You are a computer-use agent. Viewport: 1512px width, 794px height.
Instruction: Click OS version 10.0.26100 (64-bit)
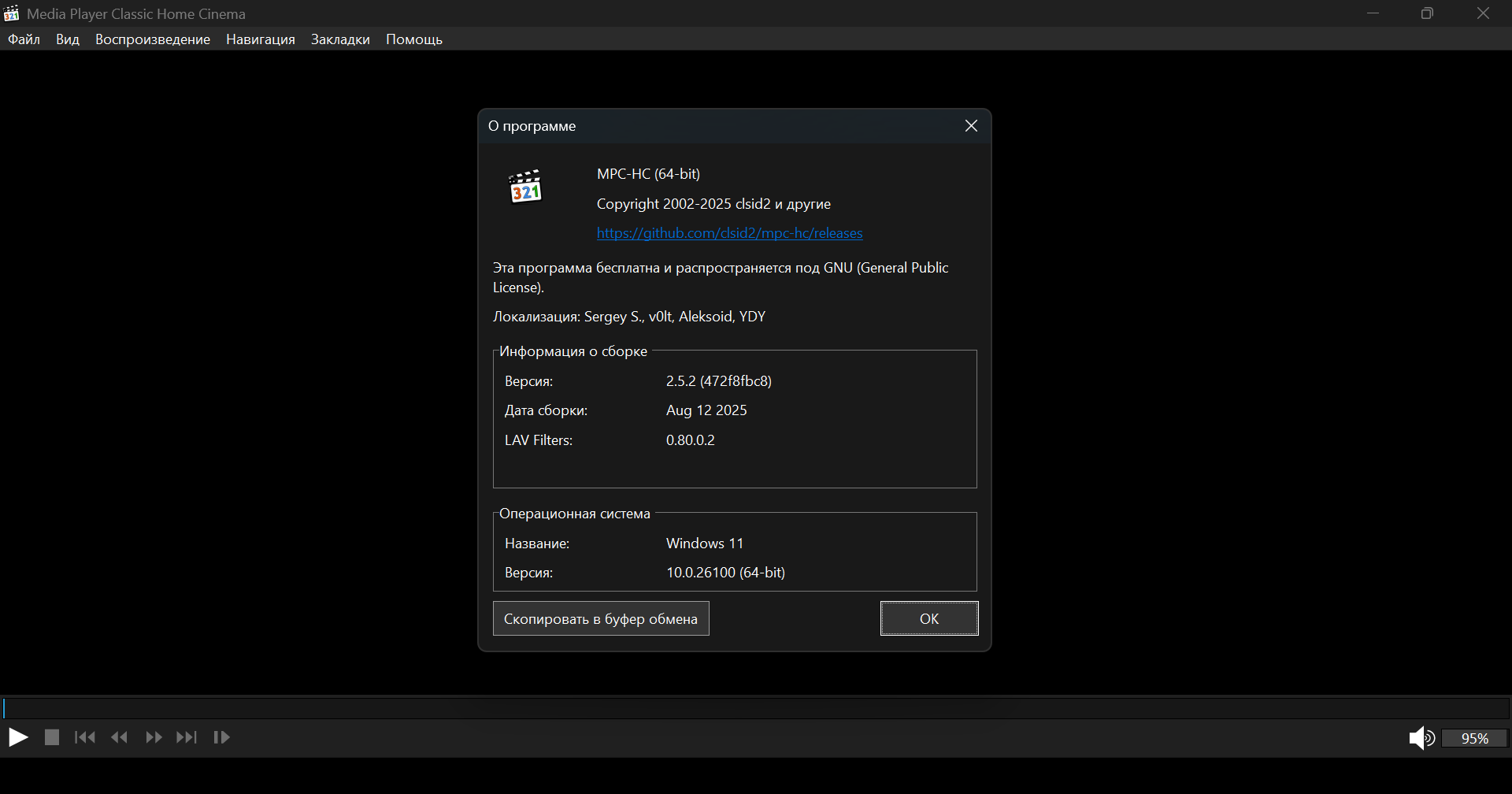[726, 573]
